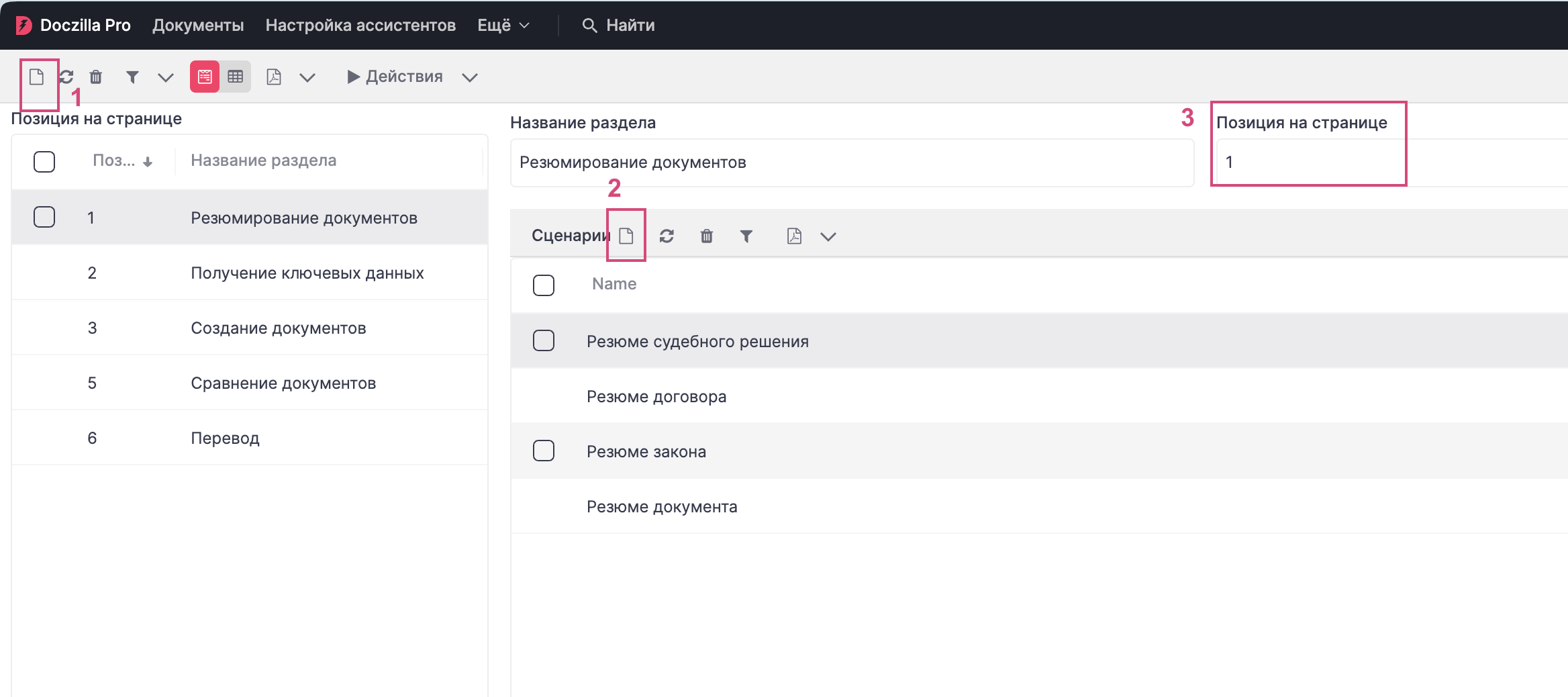Click position number 2 cell

tap(92, 273)
